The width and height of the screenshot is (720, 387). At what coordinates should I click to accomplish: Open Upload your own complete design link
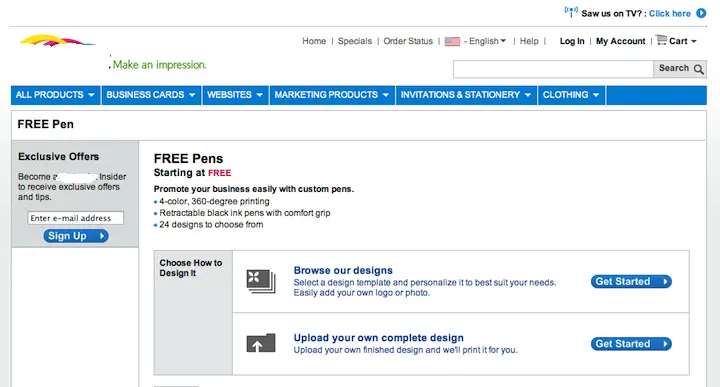pyautogui.click(x=378, y=338)
